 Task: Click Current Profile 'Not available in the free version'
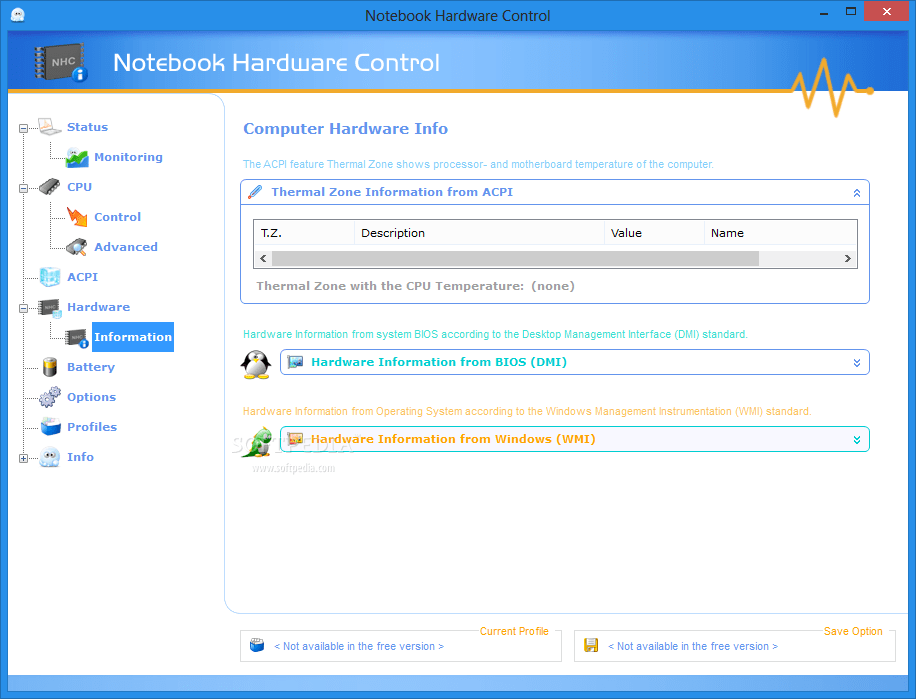click(359, 646)
